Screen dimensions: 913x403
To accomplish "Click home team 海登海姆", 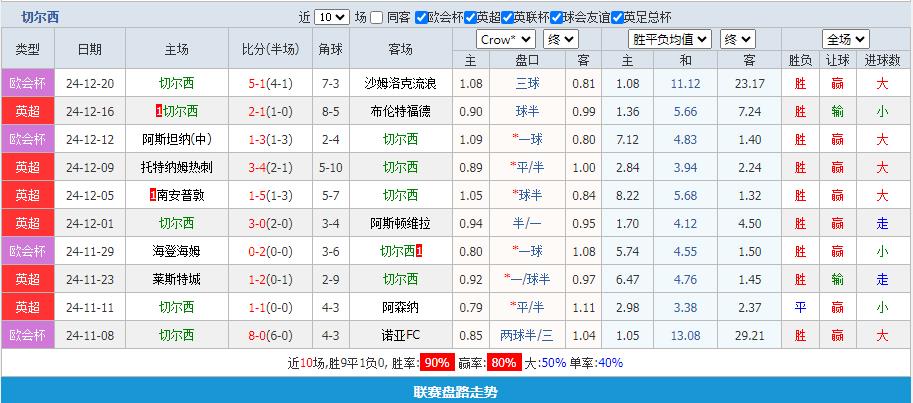I will point(176,252).
